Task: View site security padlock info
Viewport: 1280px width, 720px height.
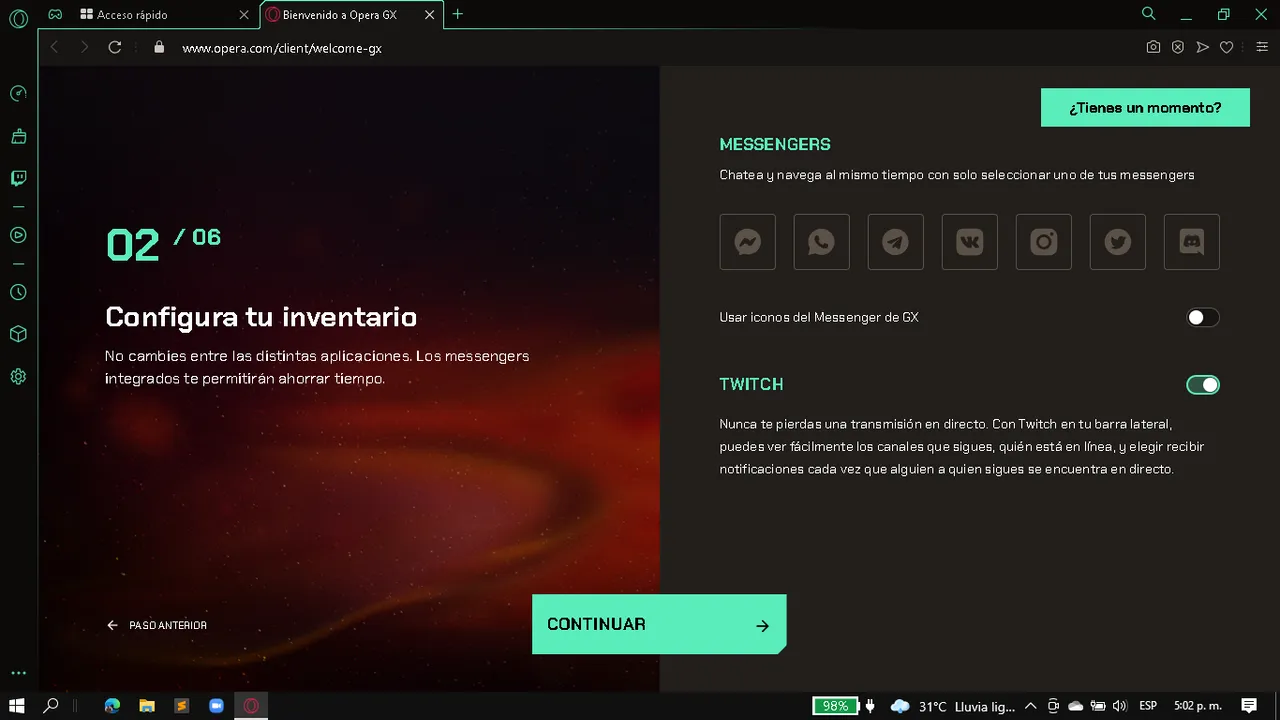Action: tap(158, 47)
